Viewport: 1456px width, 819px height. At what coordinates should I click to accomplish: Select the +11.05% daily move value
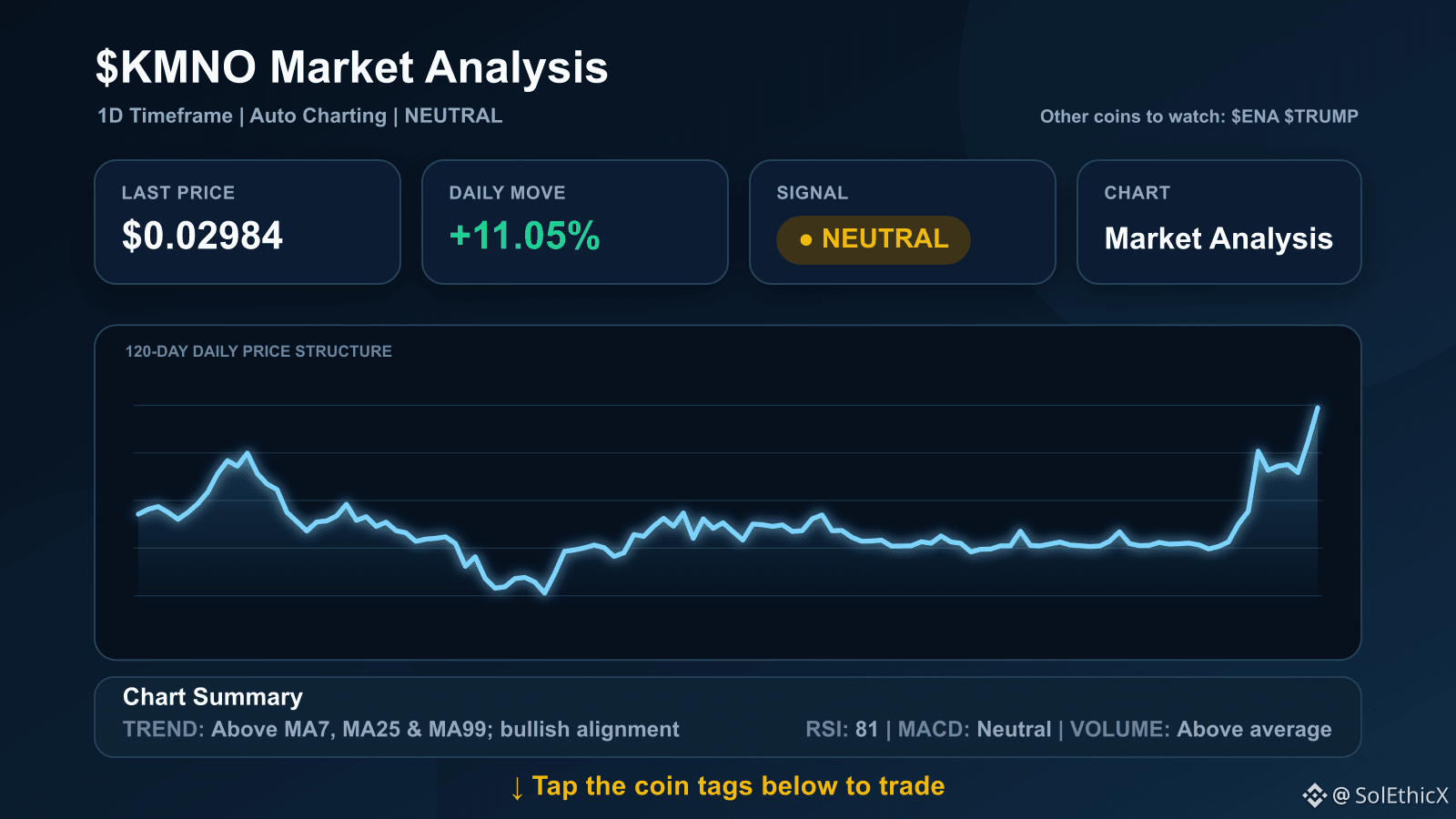point(525,236)
